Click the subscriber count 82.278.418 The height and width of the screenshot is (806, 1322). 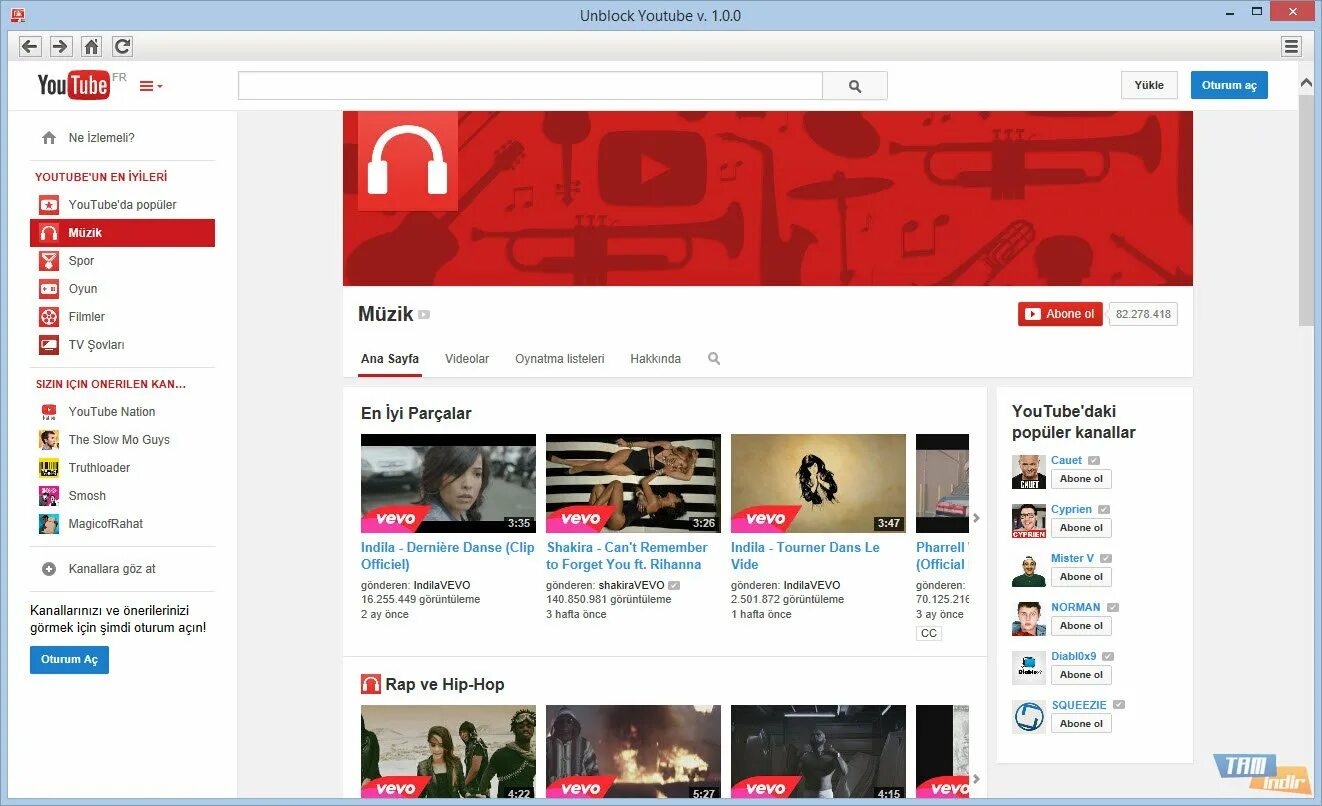tap(1143, 314)
